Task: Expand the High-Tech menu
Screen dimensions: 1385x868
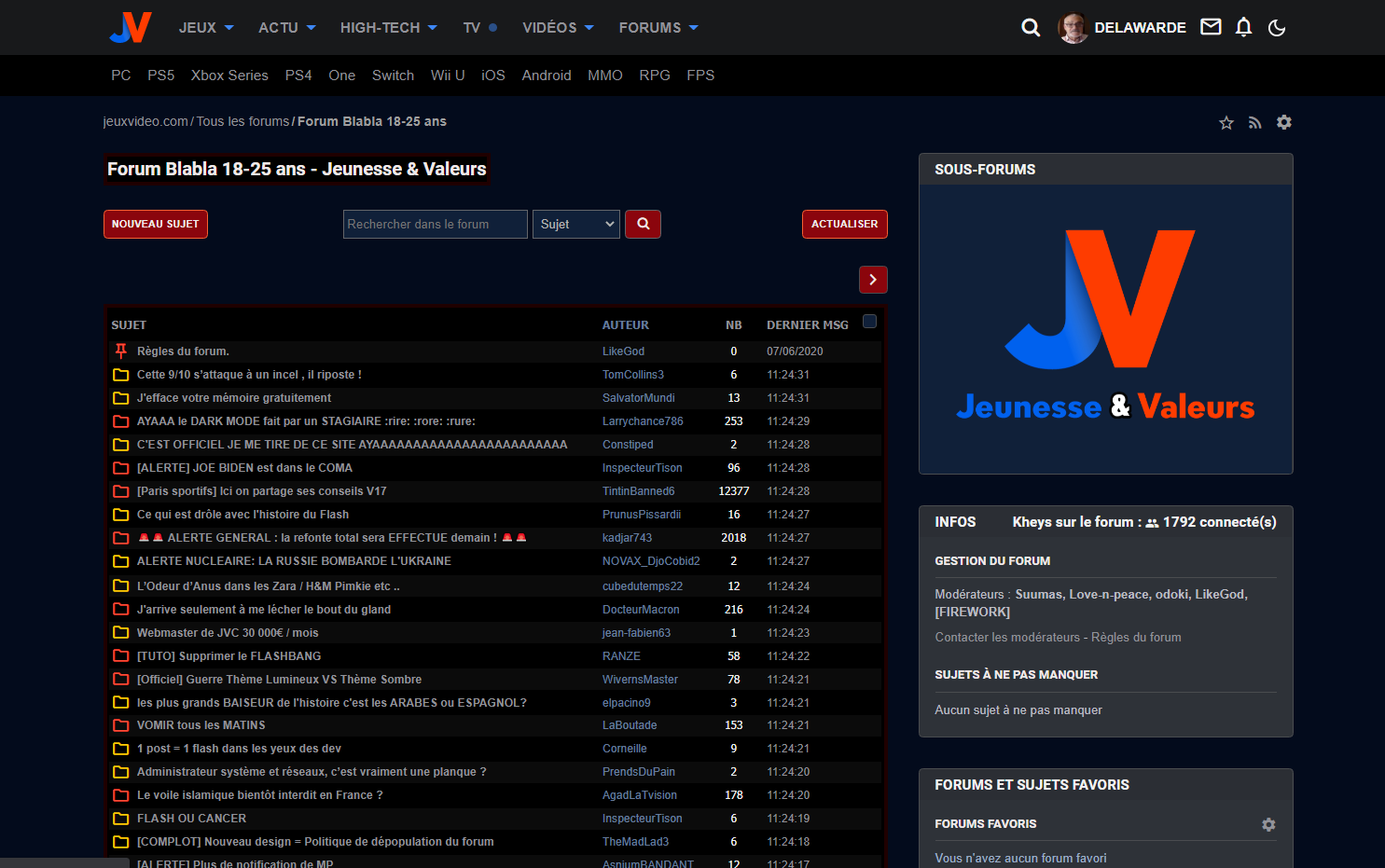Action: (388, 28)
